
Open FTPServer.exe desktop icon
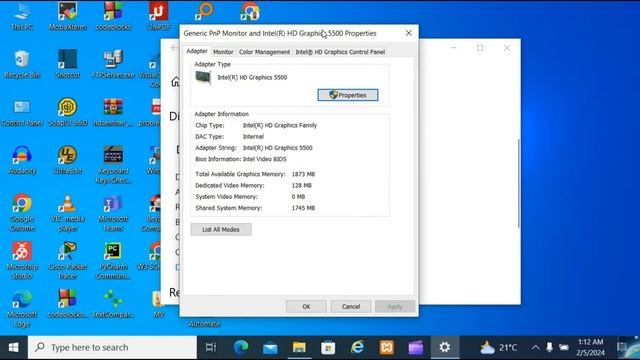pyautogui.click(x=113, y=64)
